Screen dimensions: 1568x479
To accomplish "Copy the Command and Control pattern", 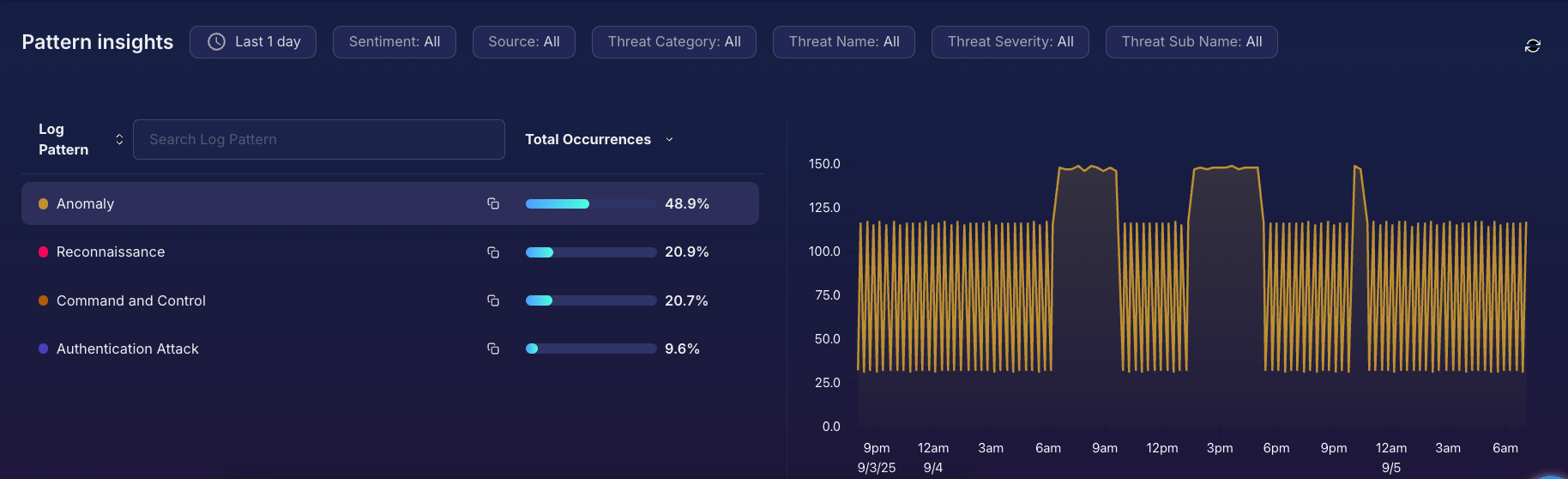I will 493,300.
